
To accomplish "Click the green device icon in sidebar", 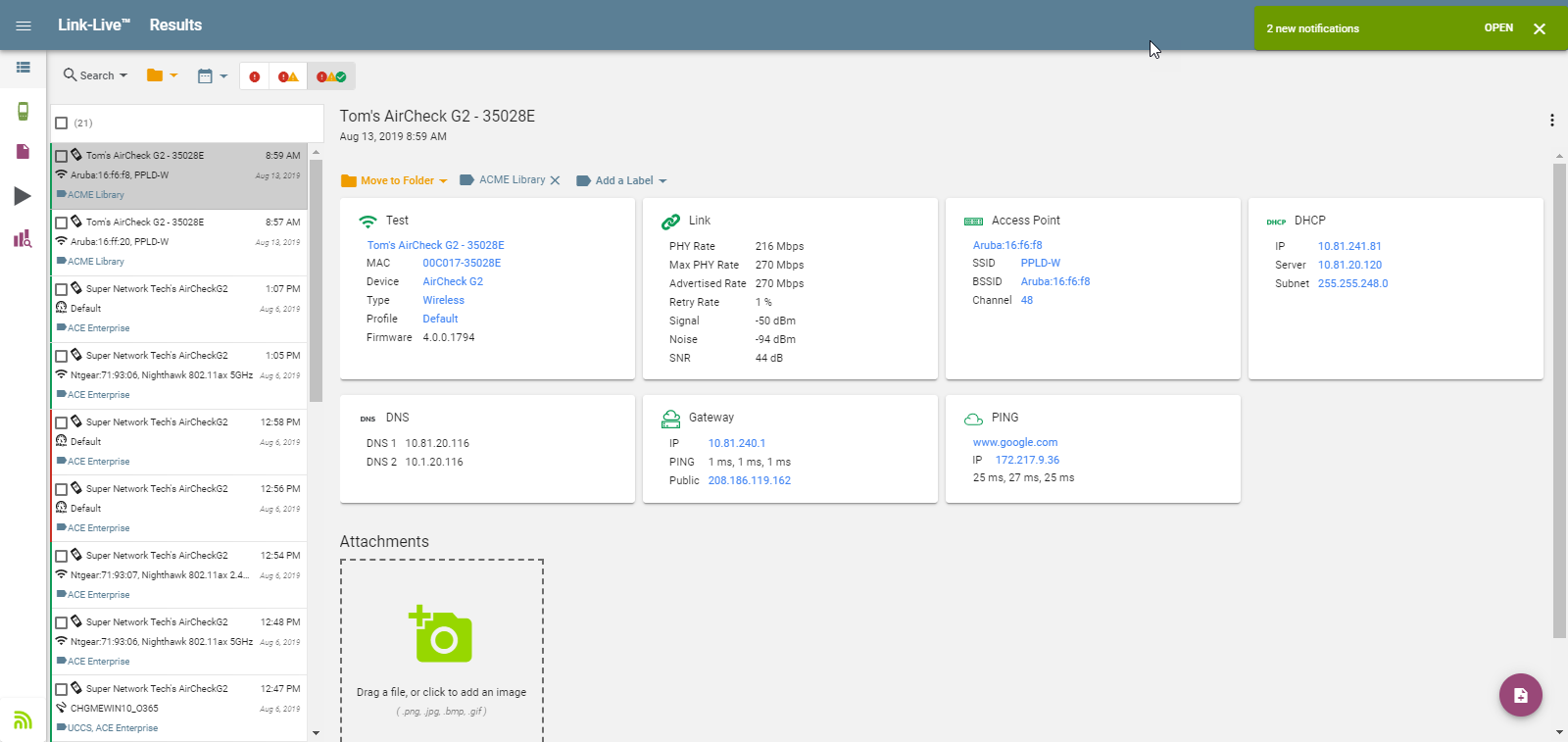I will 23,111.
